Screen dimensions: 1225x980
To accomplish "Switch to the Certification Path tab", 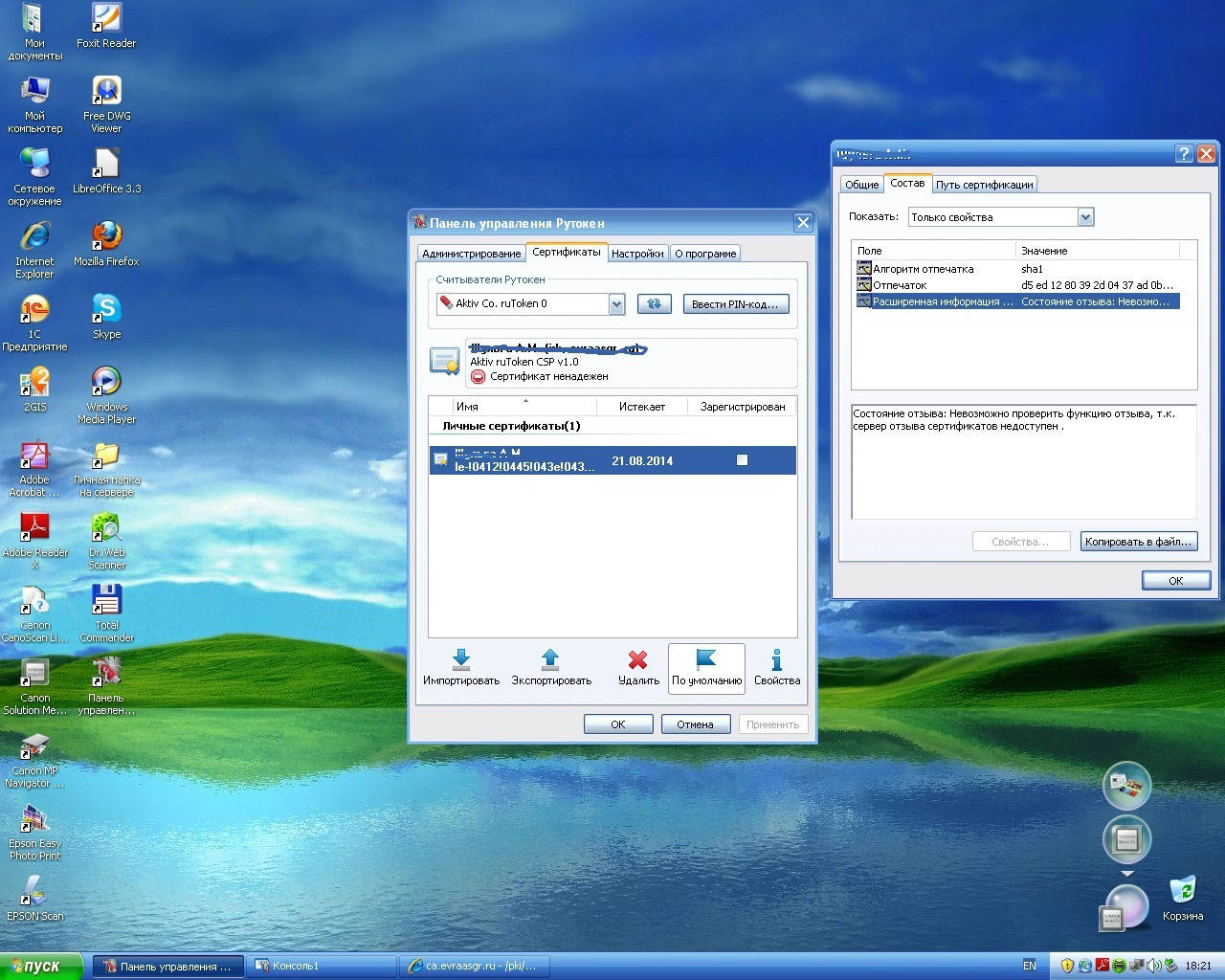I will tap(984, 185).
